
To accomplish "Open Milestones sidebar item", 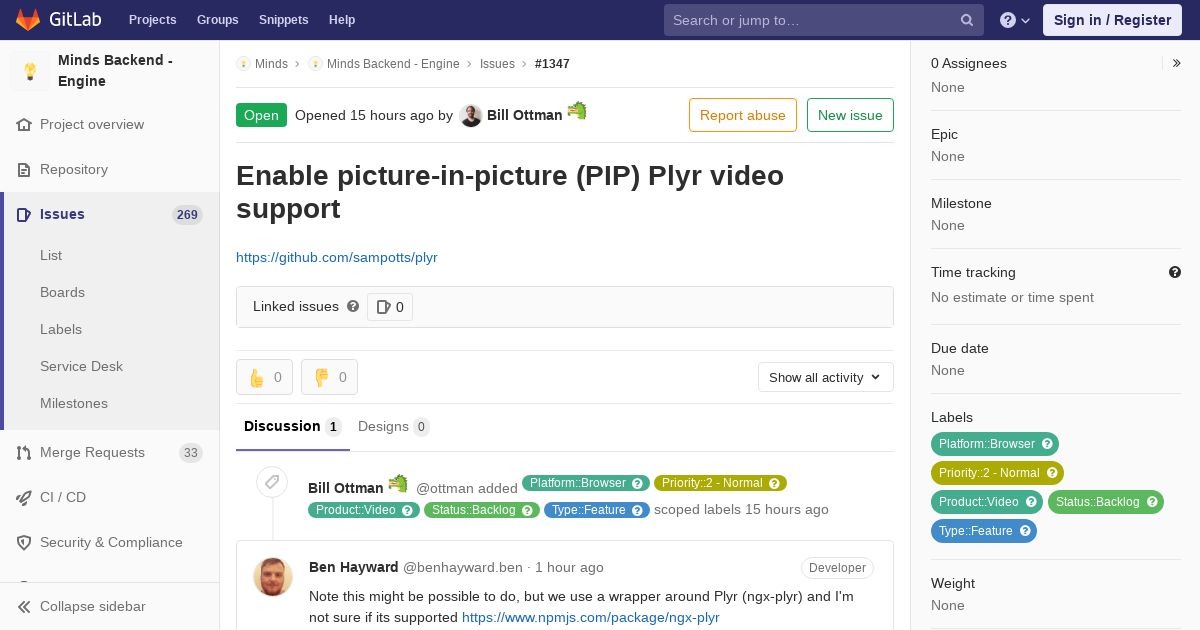I will coord(74,404).
